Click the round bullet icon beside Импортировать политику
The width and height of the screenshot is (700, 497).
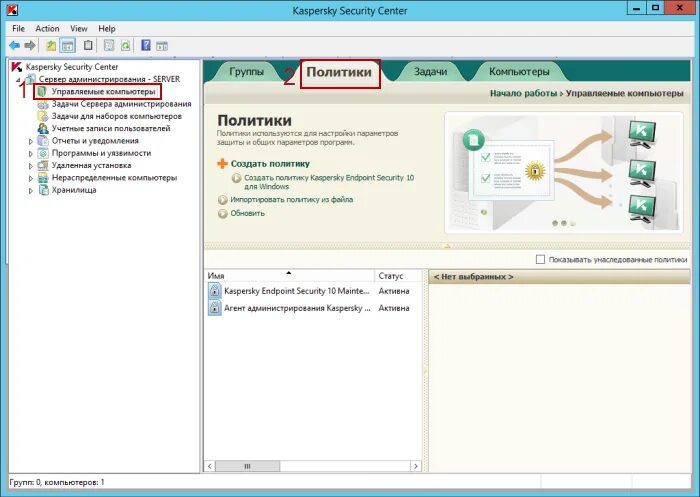(223, 200)
